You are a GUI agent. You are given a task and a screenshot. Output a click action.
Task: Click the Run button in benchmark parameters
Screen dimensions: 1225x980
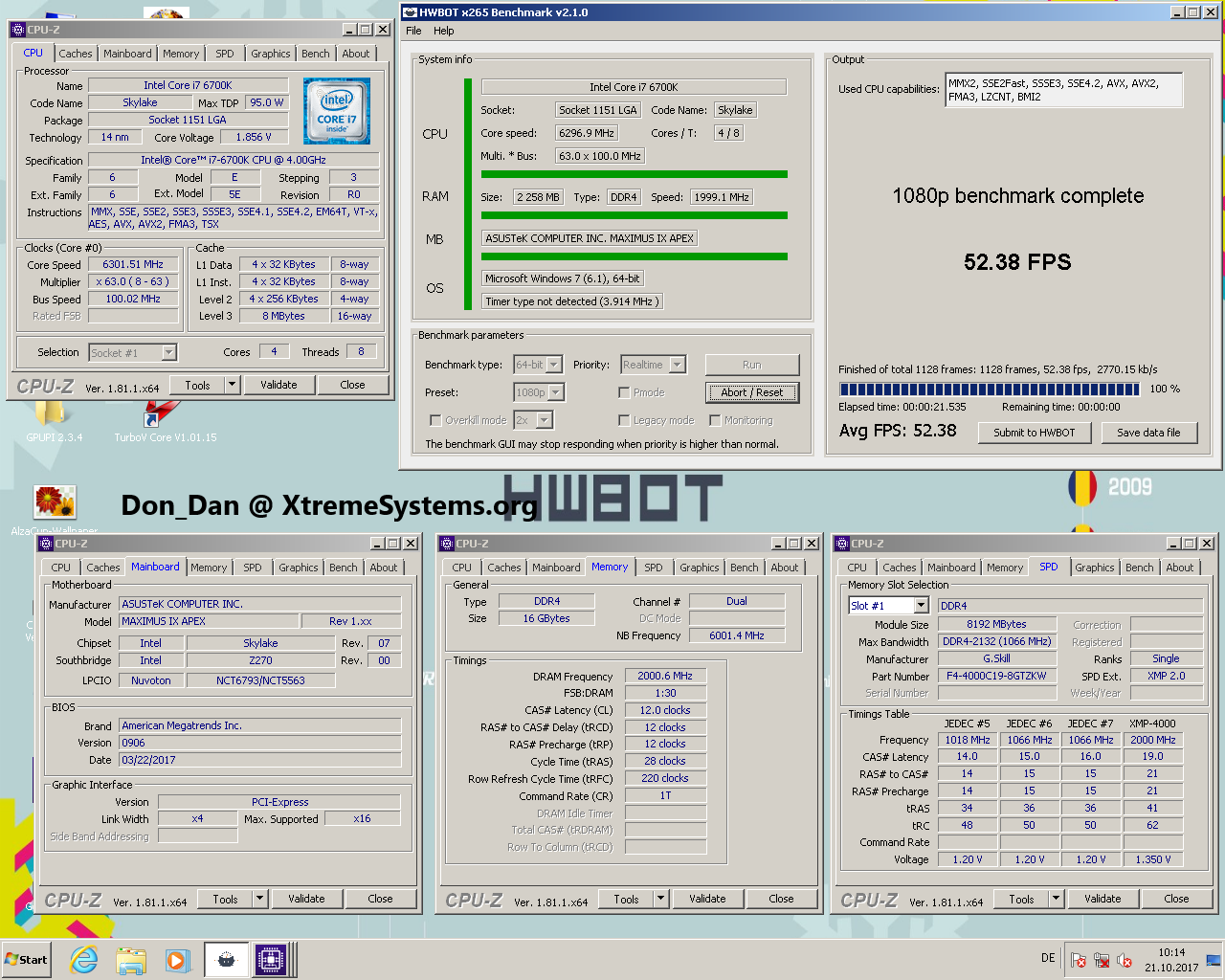[752, 365]
